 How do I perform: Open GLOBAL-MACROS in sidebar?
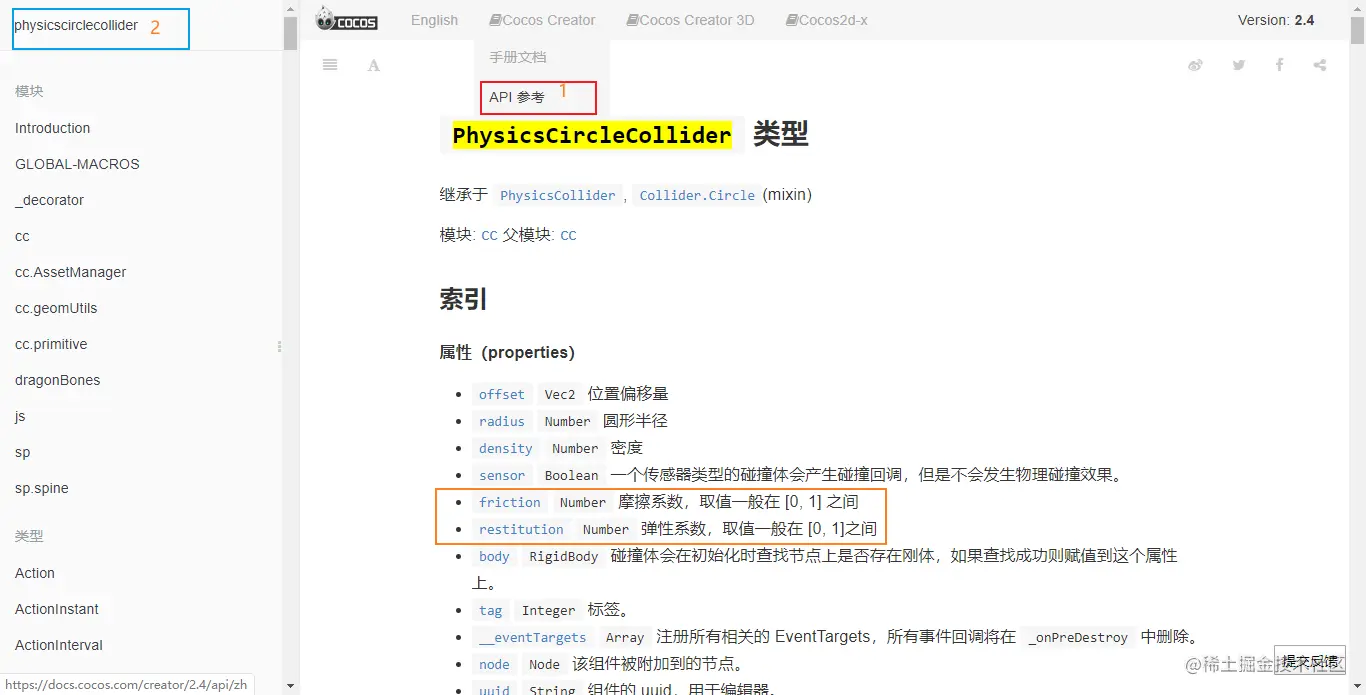click(77, 164)
